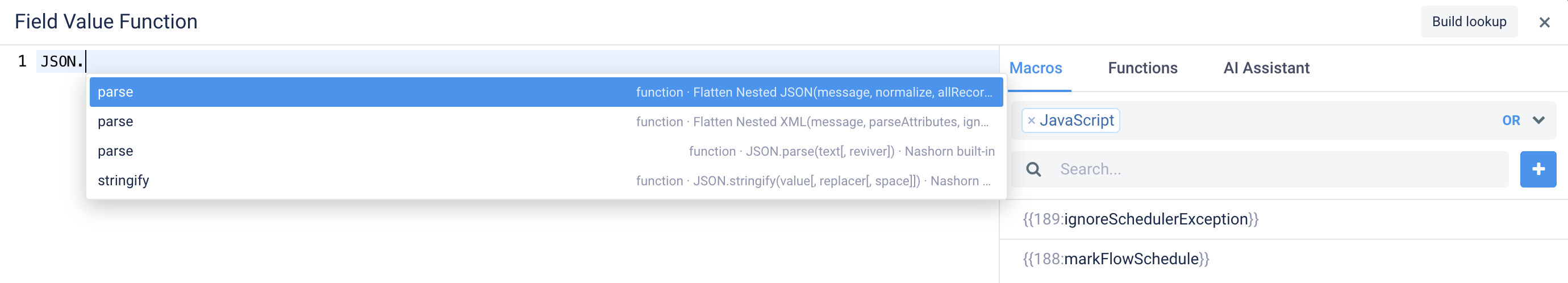Add a new macro with the plus button

click(1537, 169)
